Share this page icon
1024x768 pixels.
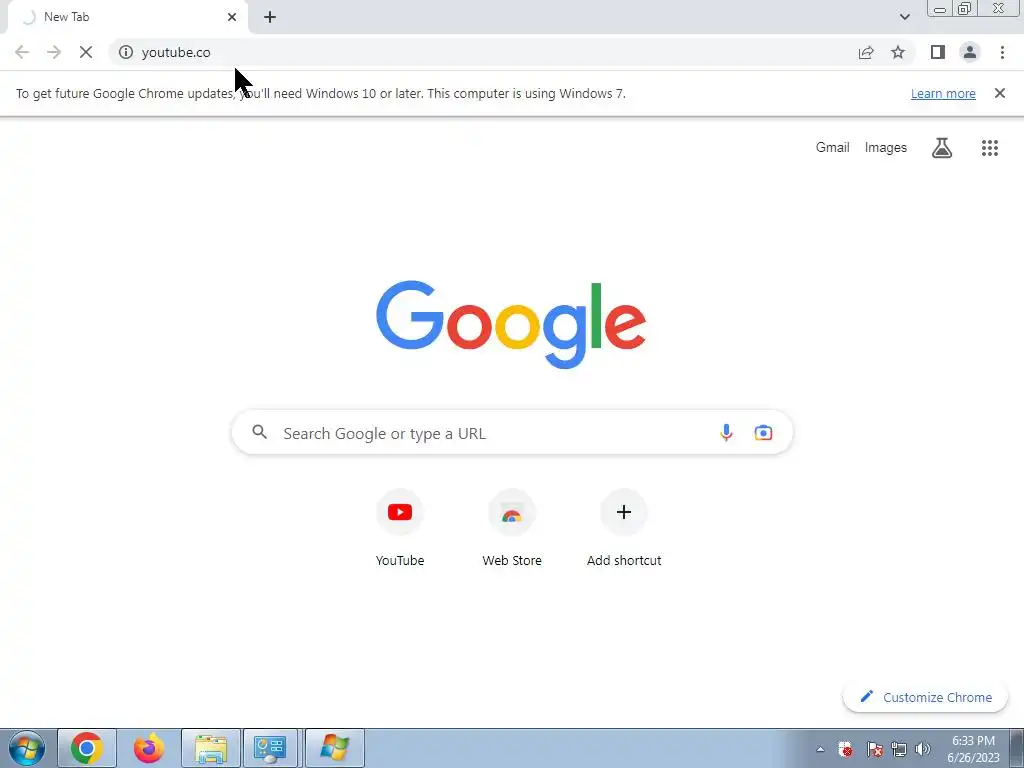point(866,52)
